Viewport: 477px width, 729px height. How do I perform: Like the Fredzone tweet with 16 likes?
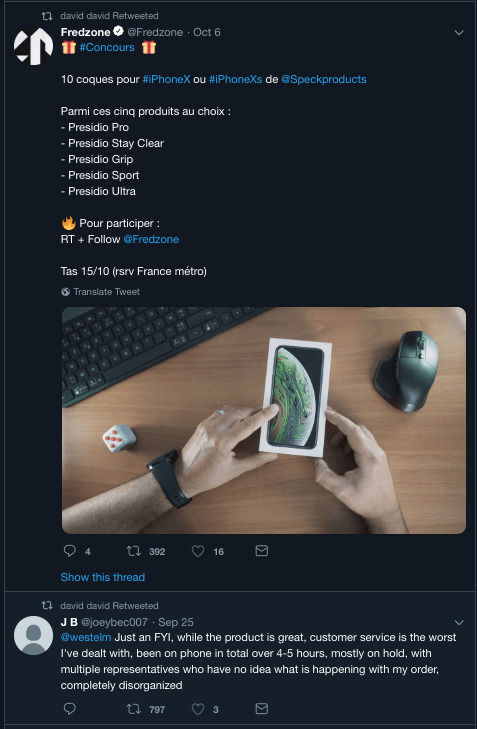[198, 551]
